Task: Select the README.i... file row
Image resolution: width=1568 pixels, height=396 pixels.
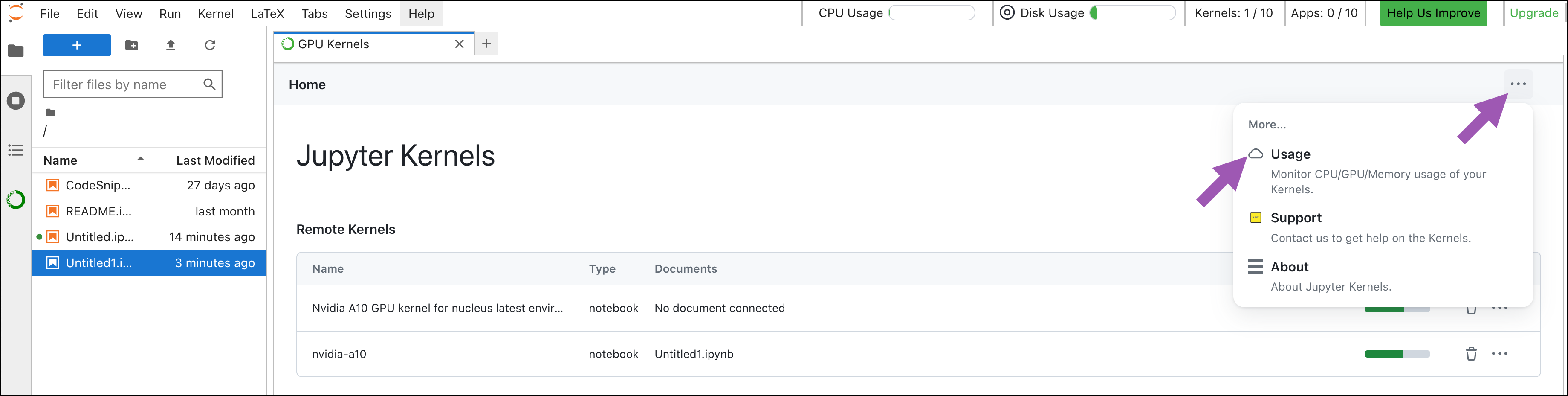Action: point(149,211)
